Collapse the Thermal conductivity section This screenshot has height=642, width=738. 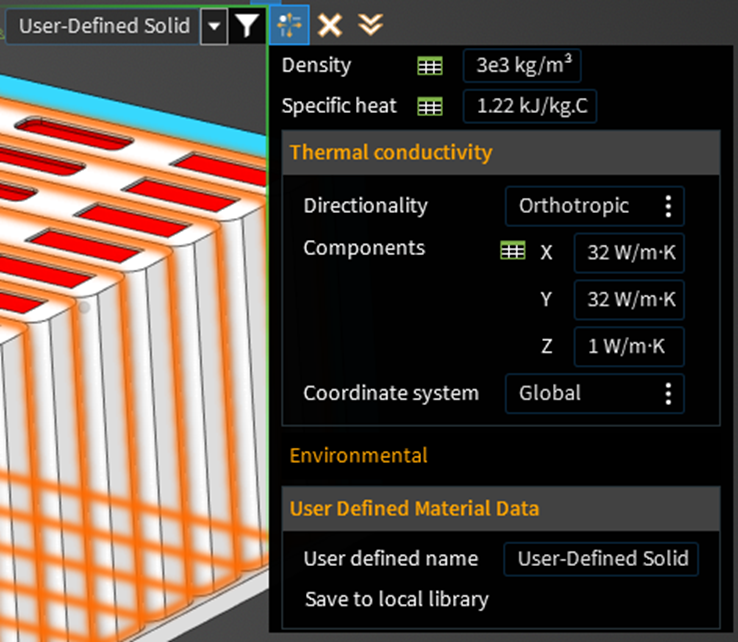501,152
